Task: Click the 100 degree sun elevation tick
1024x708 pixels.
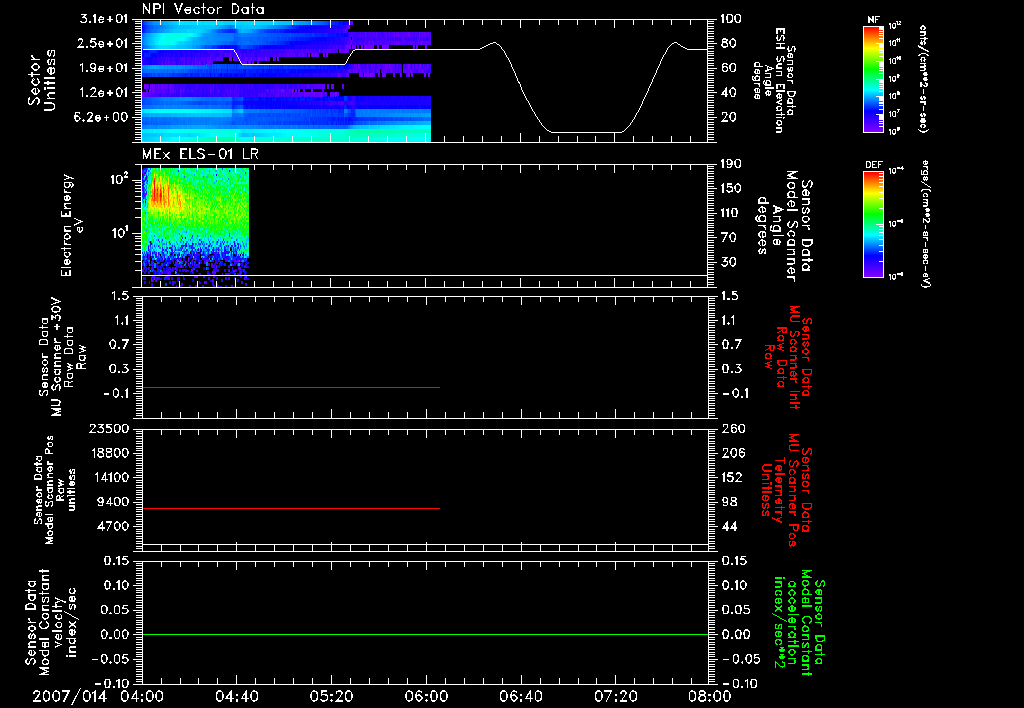Action: pyautogui.click(x=731, y=19)
